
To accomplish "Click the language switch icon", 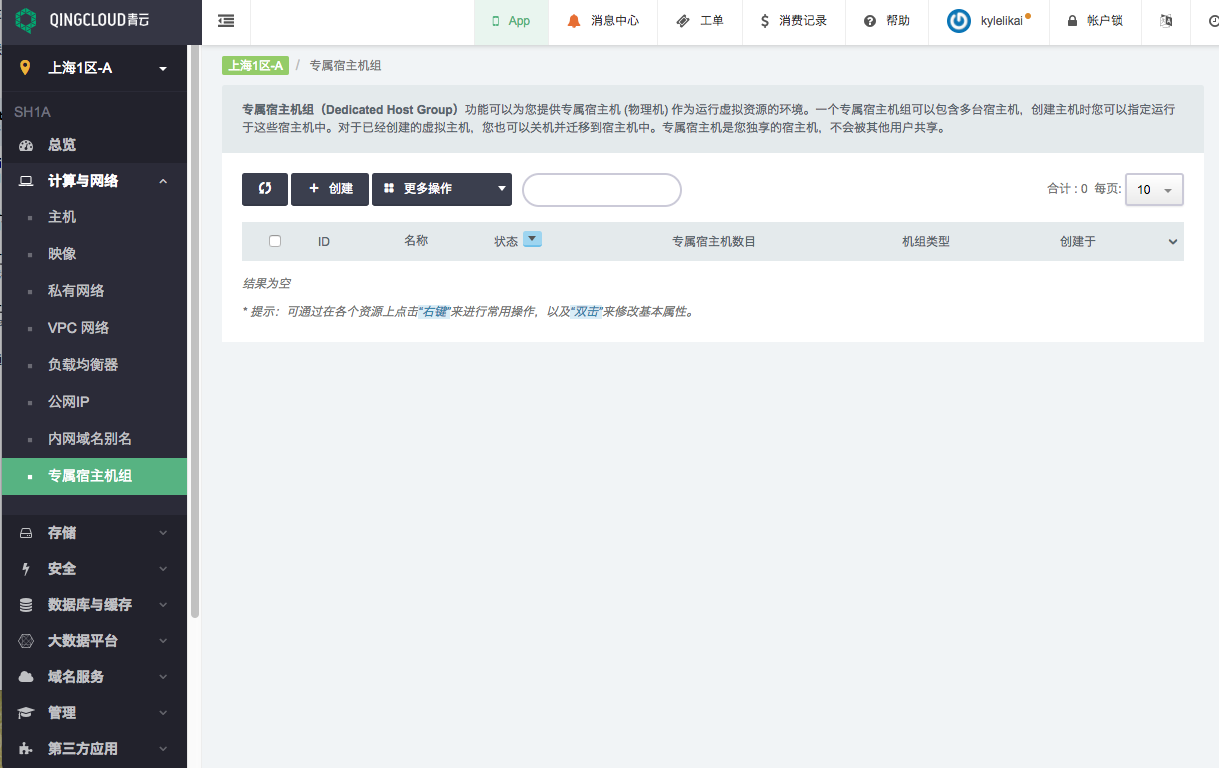I will click(x=1166, y=21).
